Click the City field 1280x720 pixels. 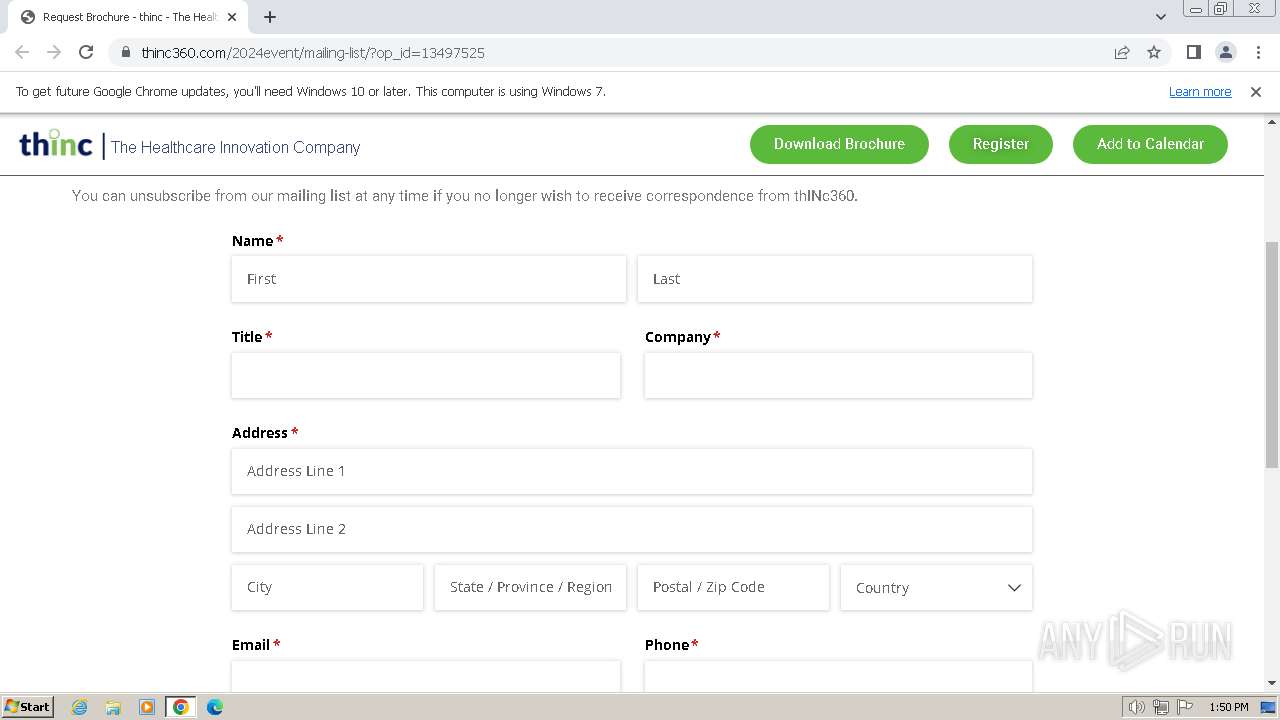point(328,587)
